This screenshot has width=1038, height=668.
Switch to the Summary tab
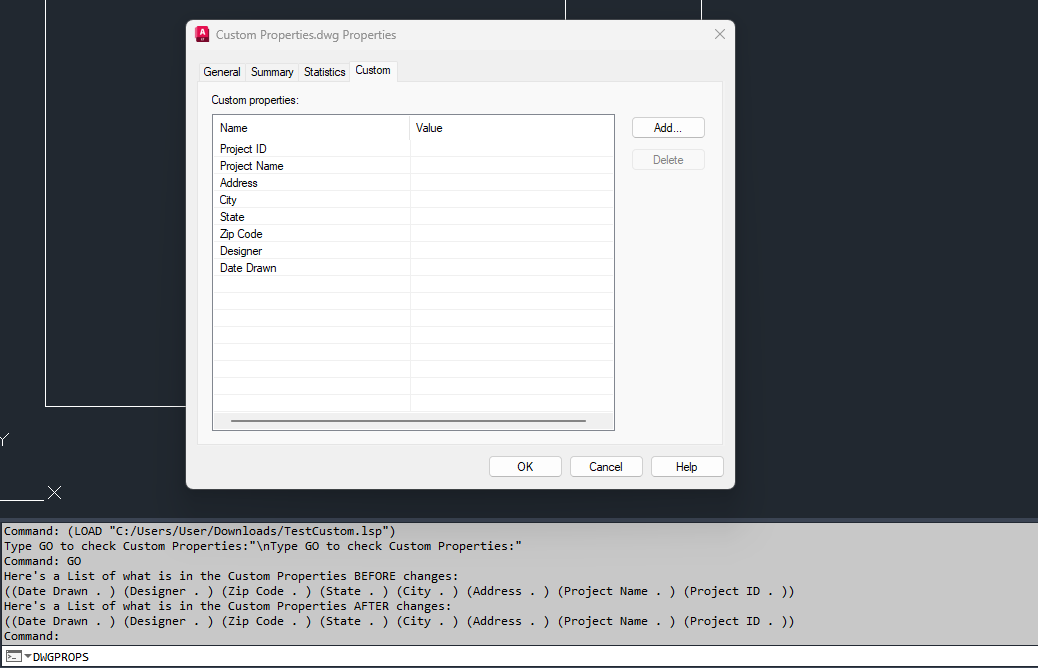click(271, 71)
